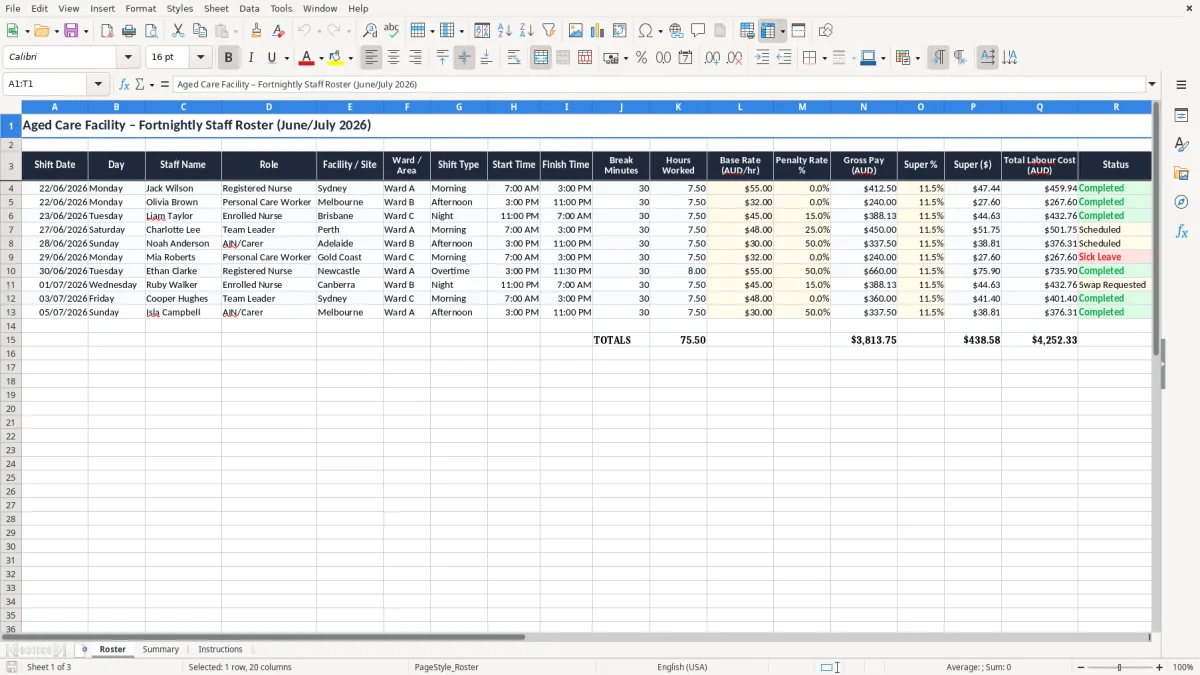Viewport: 1200px width, 675px height.
Task: Click the Sort Ascending icon
Action: pos(504,30)
